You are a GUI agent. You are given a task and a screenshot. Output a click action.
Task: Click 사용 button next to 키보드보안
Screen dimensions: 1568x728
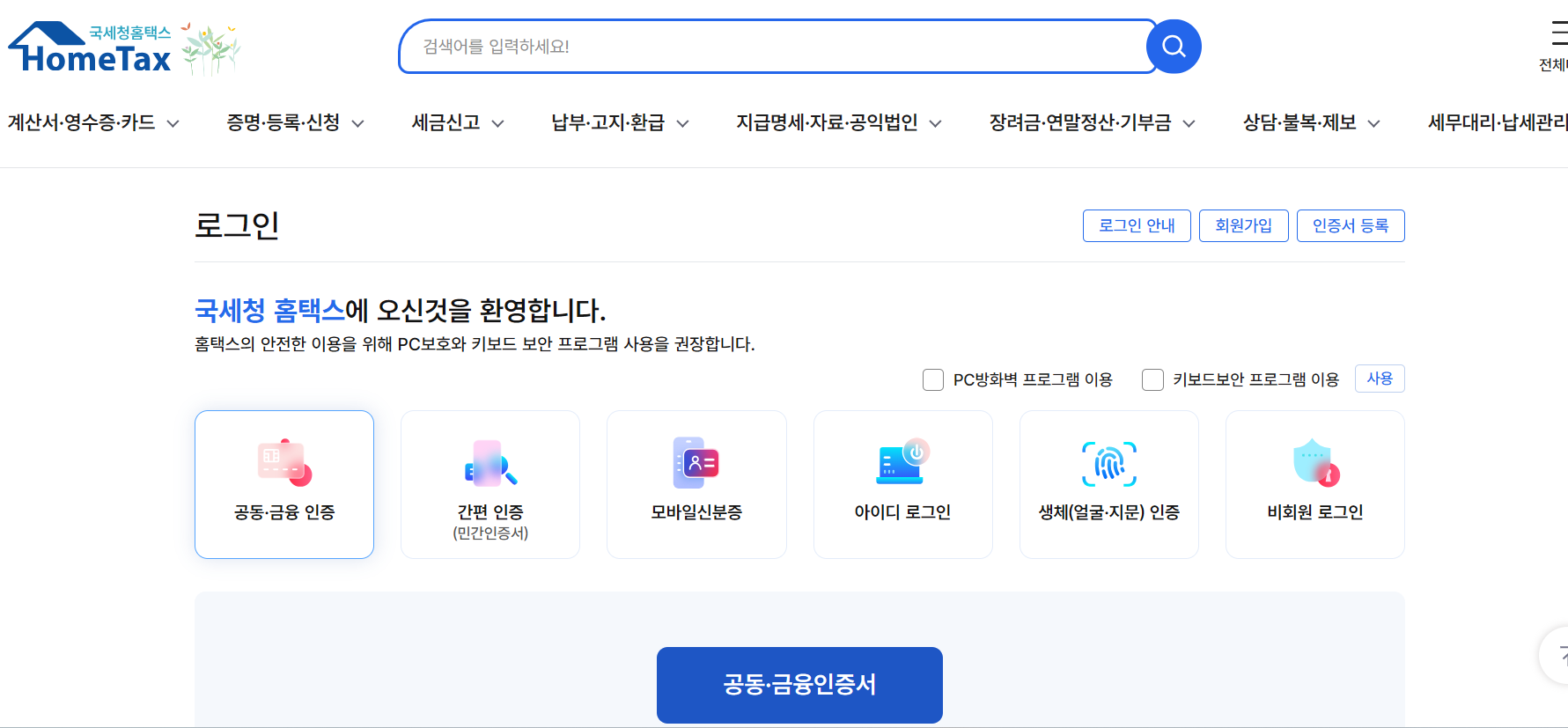pos(1380,379)
